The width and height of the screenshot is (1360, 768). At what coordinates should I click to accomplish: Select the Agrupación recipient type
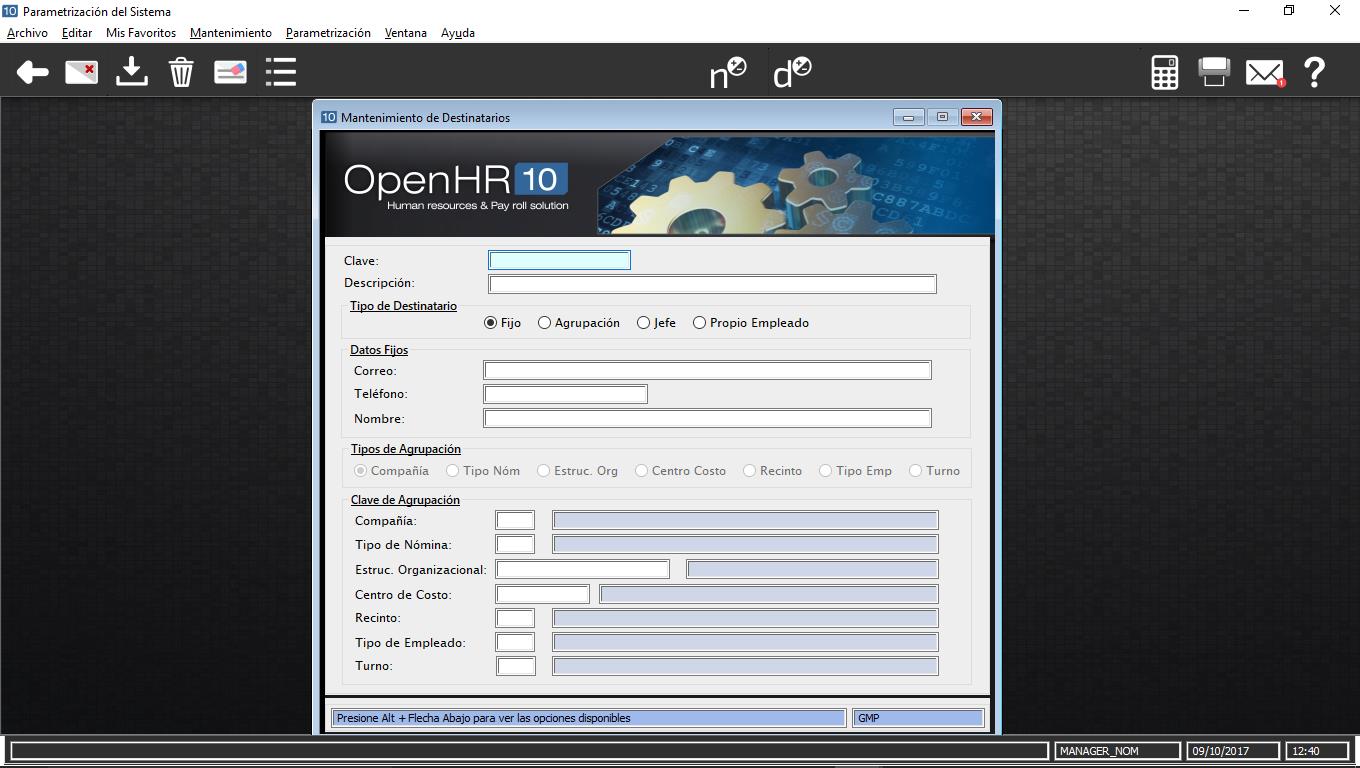pyautogui.click(x=545, y=323)
